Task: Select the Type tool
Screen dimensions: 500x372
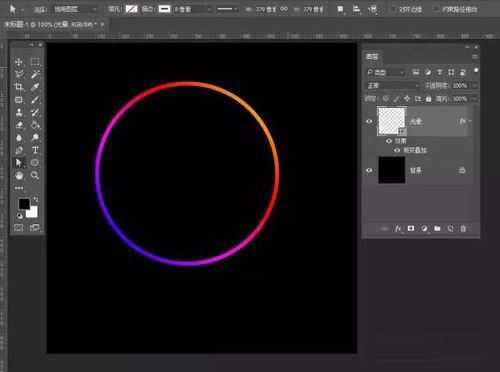Action: click(x=35, y=150)
